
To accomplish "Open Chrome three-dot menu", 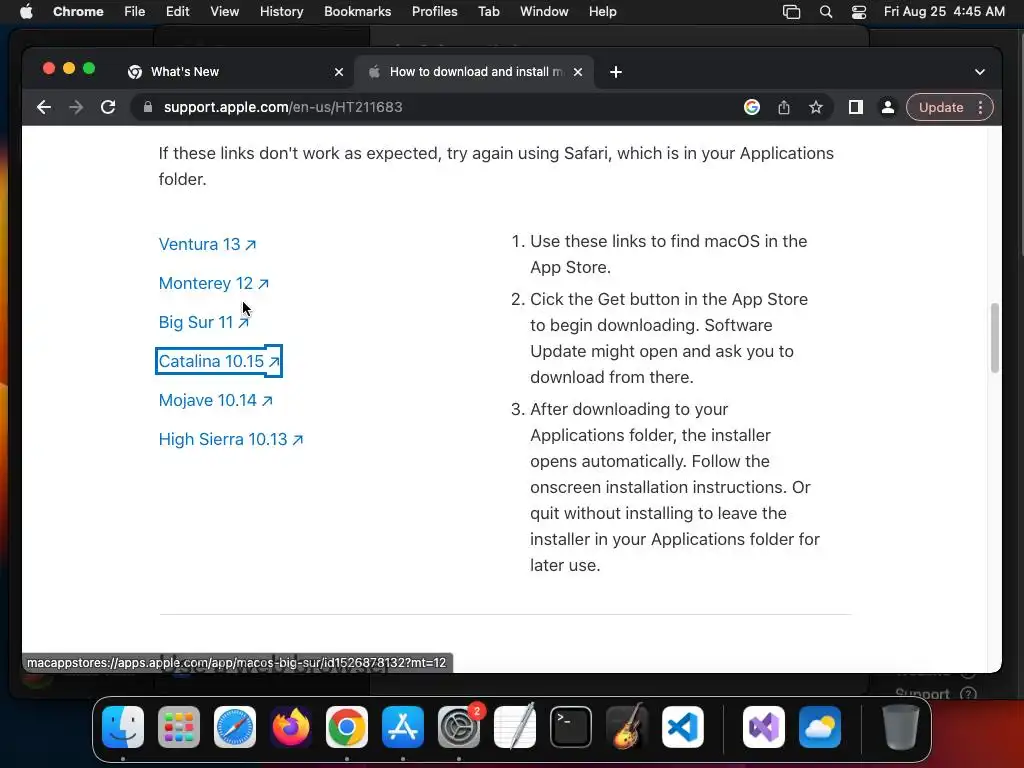I will coord(980,107).
